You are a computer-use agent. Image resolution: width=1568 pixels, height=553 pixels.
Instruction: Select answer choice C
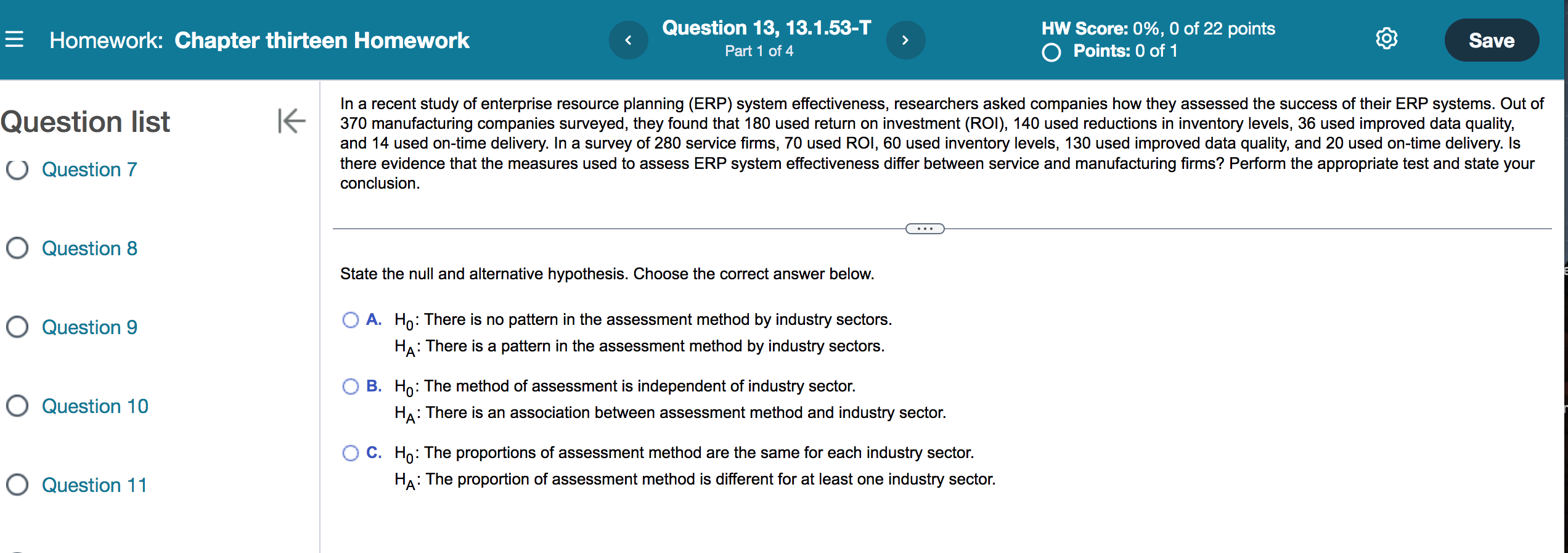(350, 453)
